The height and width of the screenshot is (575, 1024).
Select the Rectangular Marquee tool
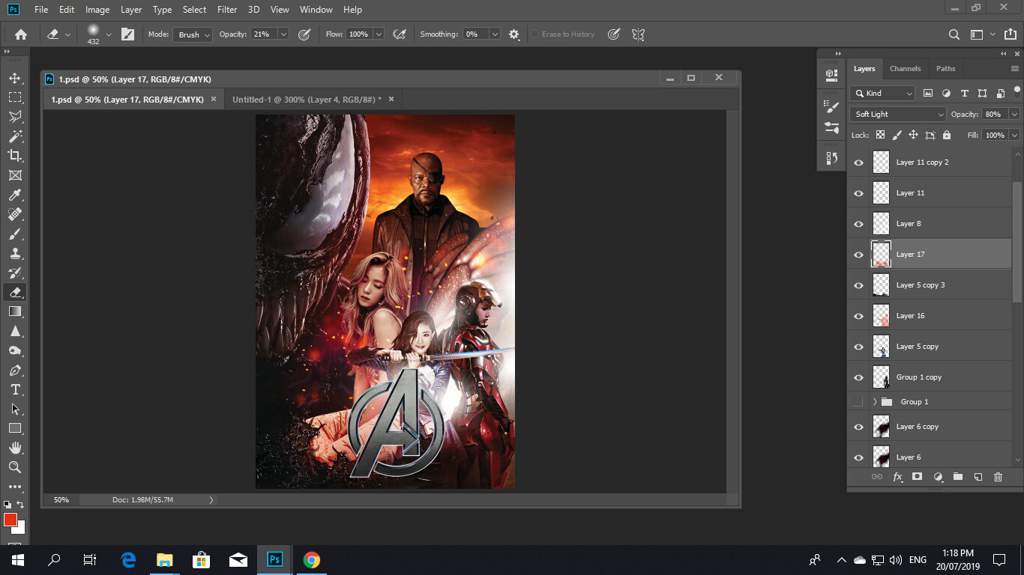(x=14, y=97)
